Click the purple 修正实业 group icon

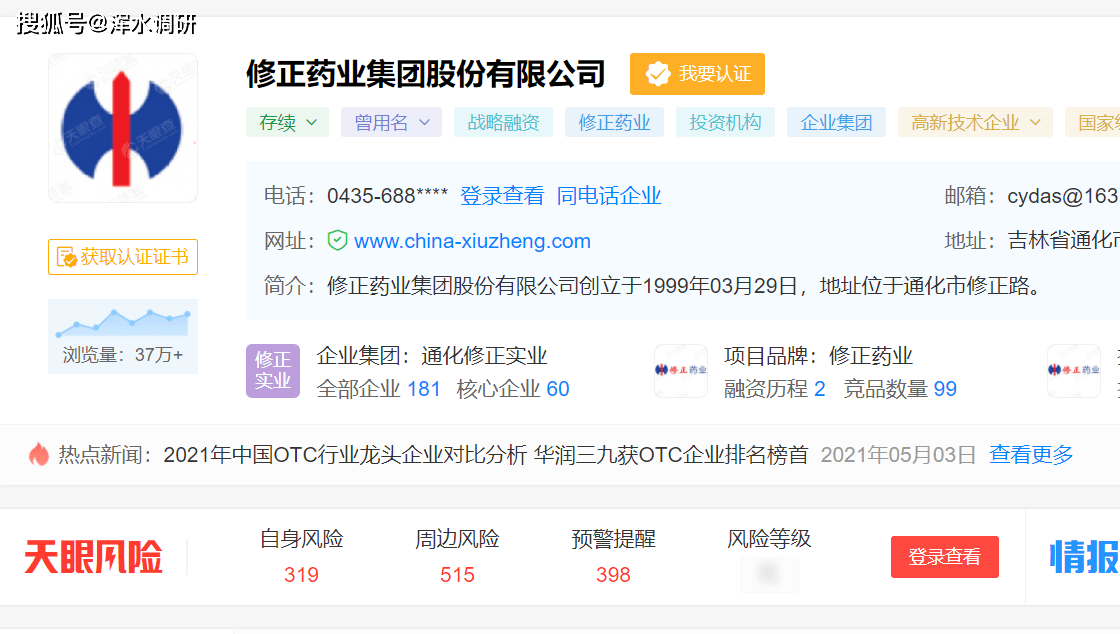(x=273, y=371)
